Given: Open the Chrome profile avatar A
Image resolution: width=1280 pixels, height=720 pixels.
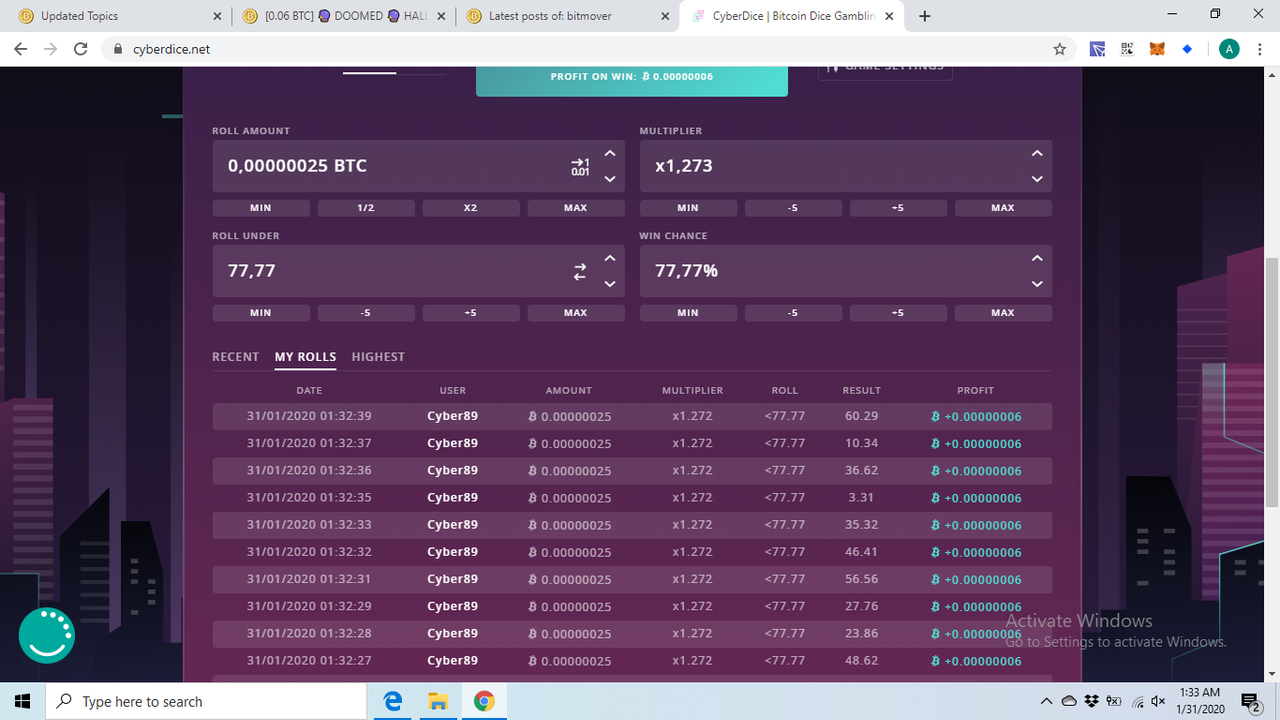Looking at the screenshot, I should [1229, 49].
